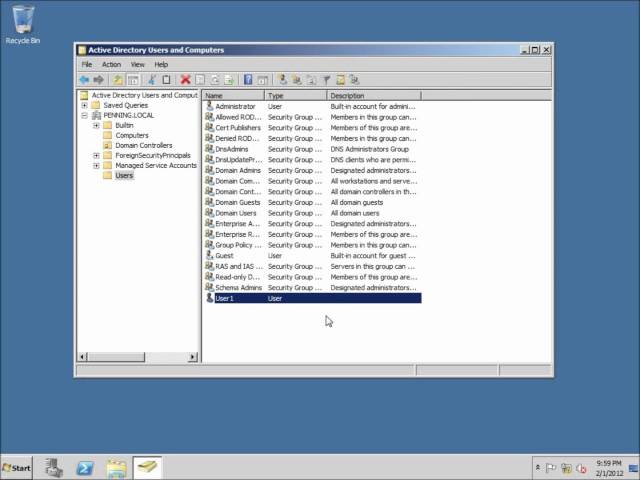Click the Cut scissors toolbar icon

pyautogui.click(x=152, y=80)
